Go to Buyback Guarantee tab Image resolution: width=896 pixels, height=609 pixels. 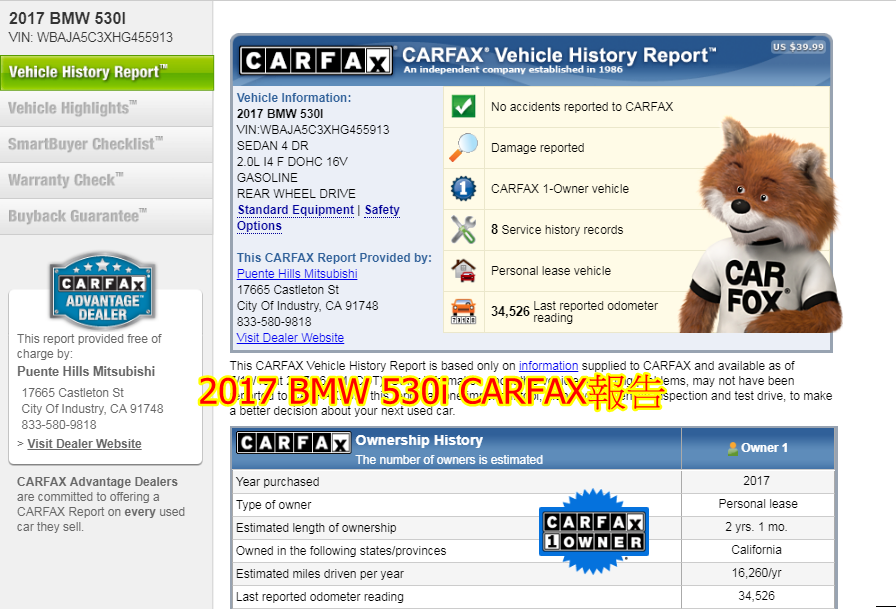106,217
